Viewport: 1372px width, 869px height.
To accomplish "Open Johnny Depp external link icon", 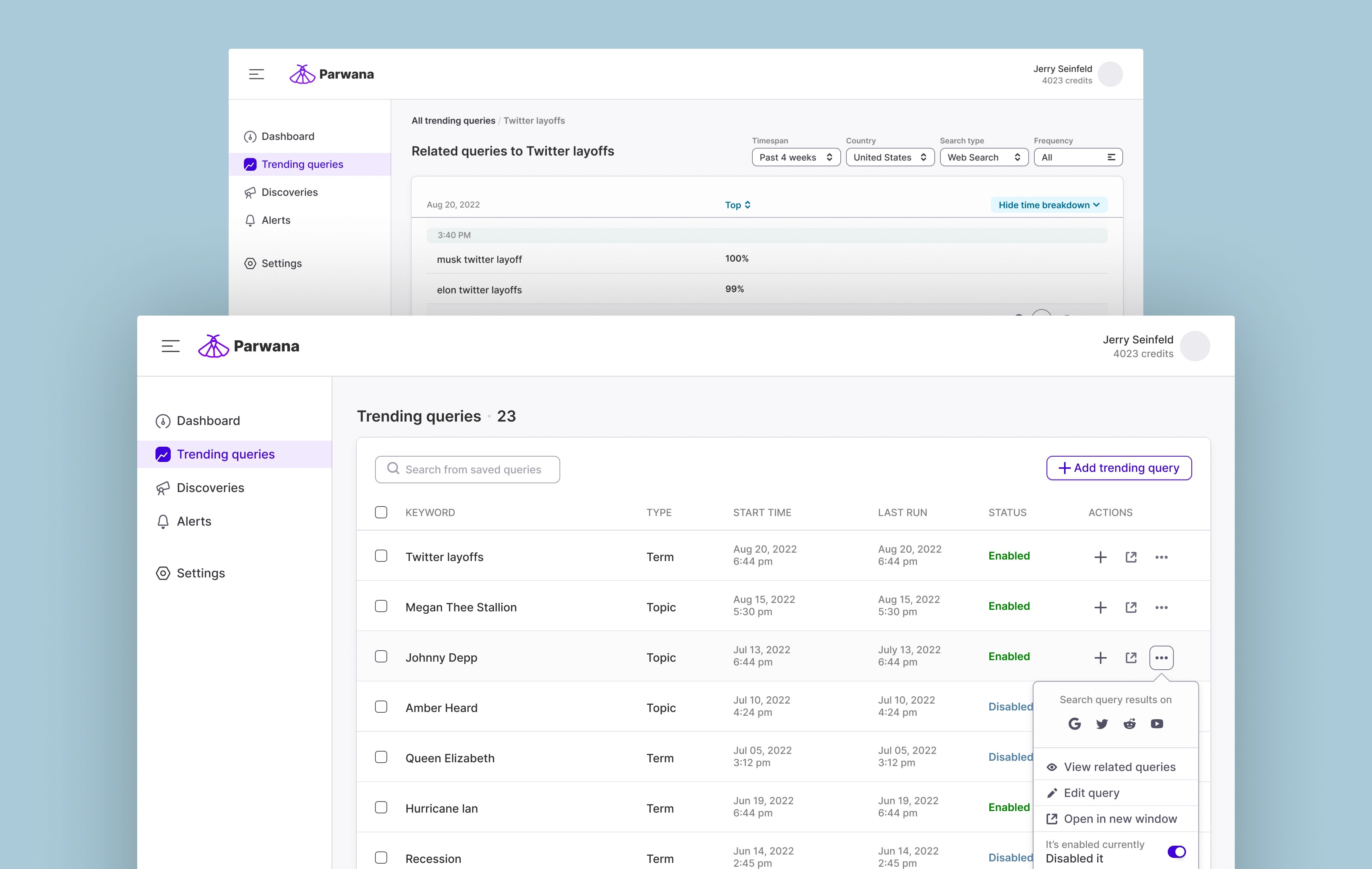I will click(1131, 657).
